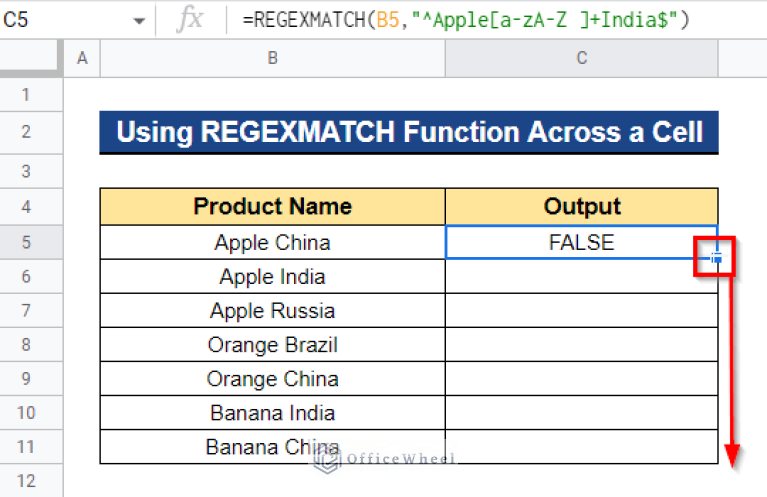Select the column A header
The height and width of the screenshot is (497, 767).
(x=82, y=60)
